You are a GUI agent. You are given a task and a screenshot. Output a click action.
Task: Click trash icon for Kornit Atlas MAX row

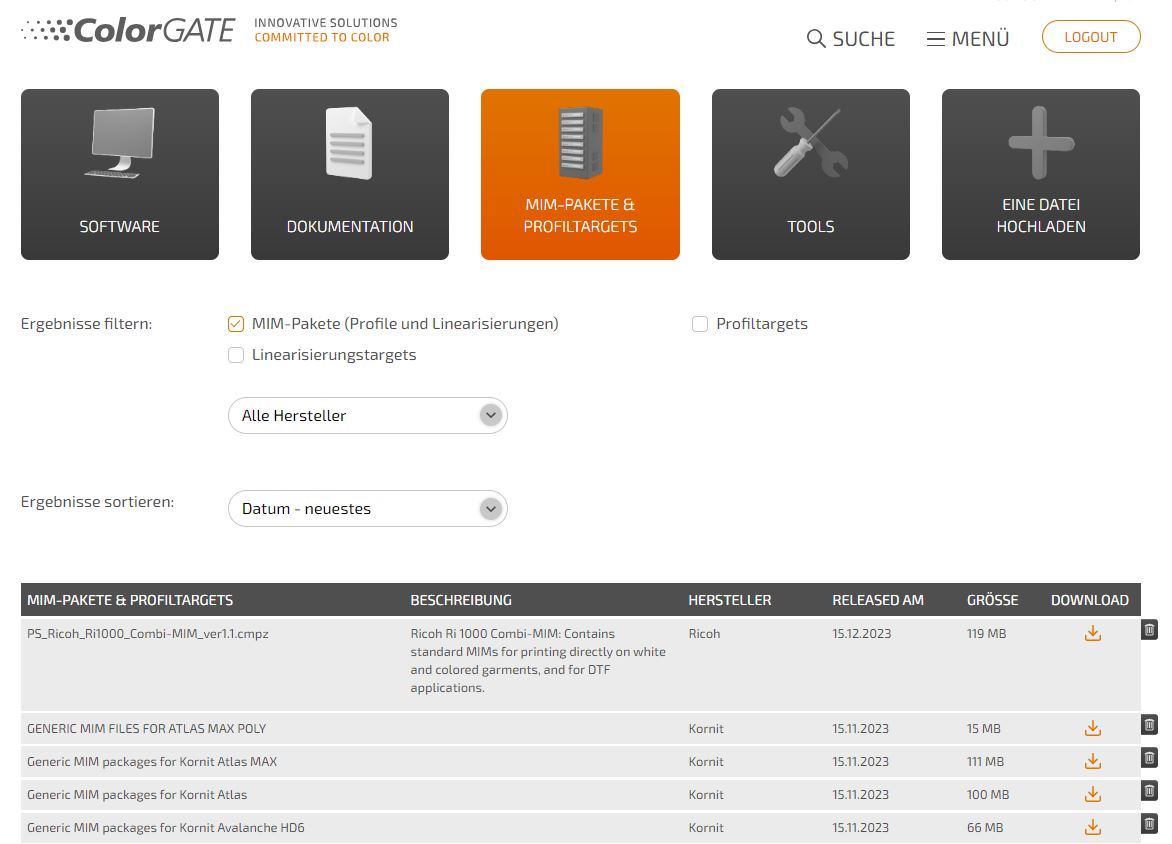pyautogui.click(x=1149, y=758)
